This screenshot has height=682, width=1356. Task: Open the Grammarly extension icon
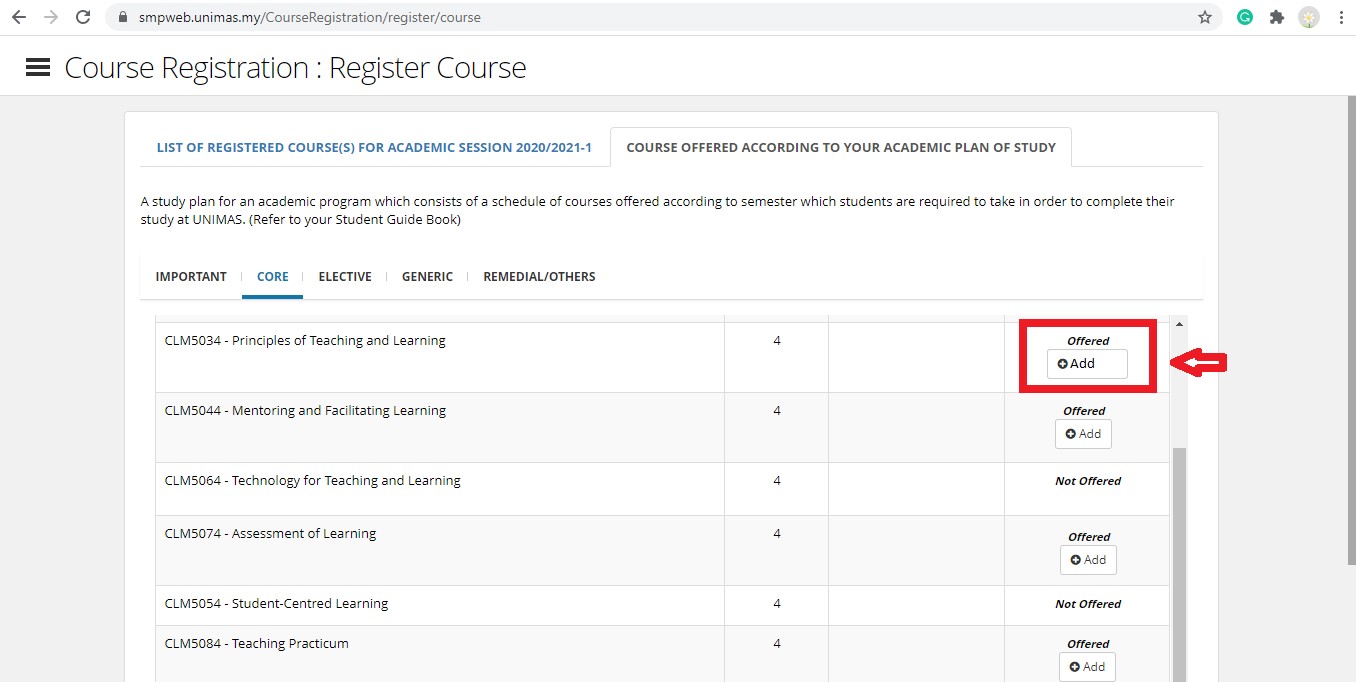pos(1245,17)
